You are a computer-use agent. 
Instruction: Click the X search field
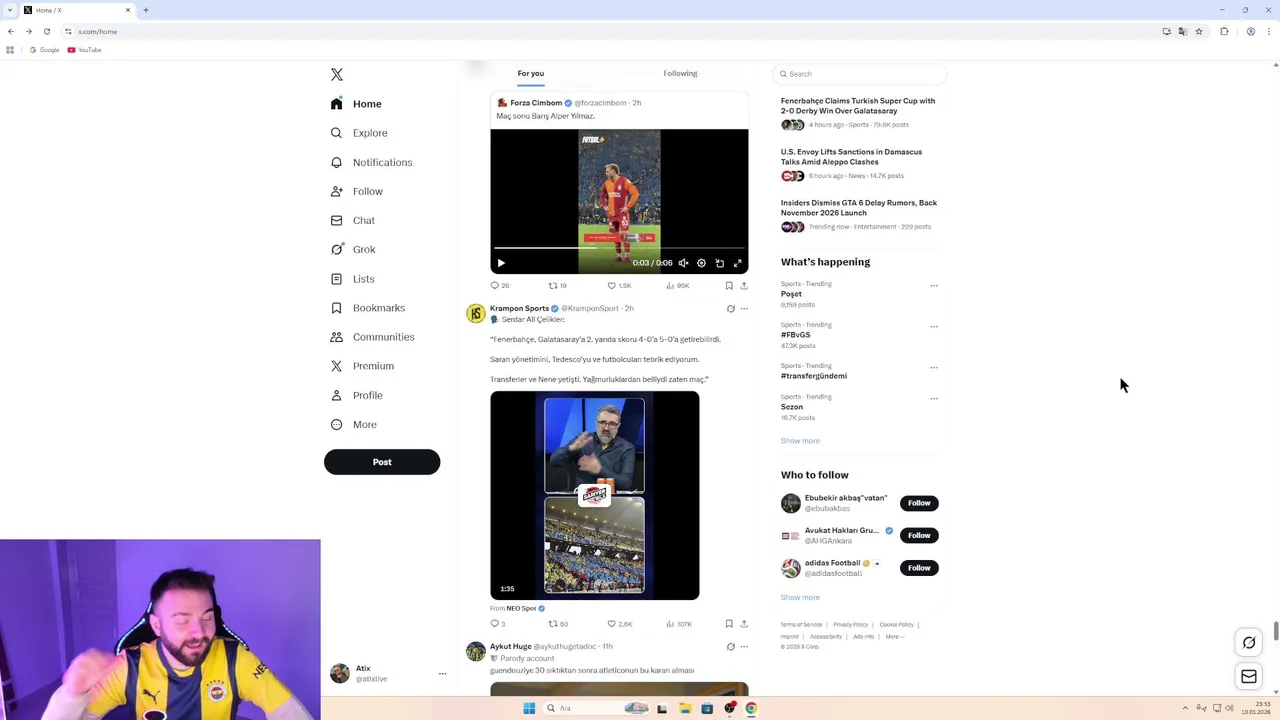click(860, 74)
